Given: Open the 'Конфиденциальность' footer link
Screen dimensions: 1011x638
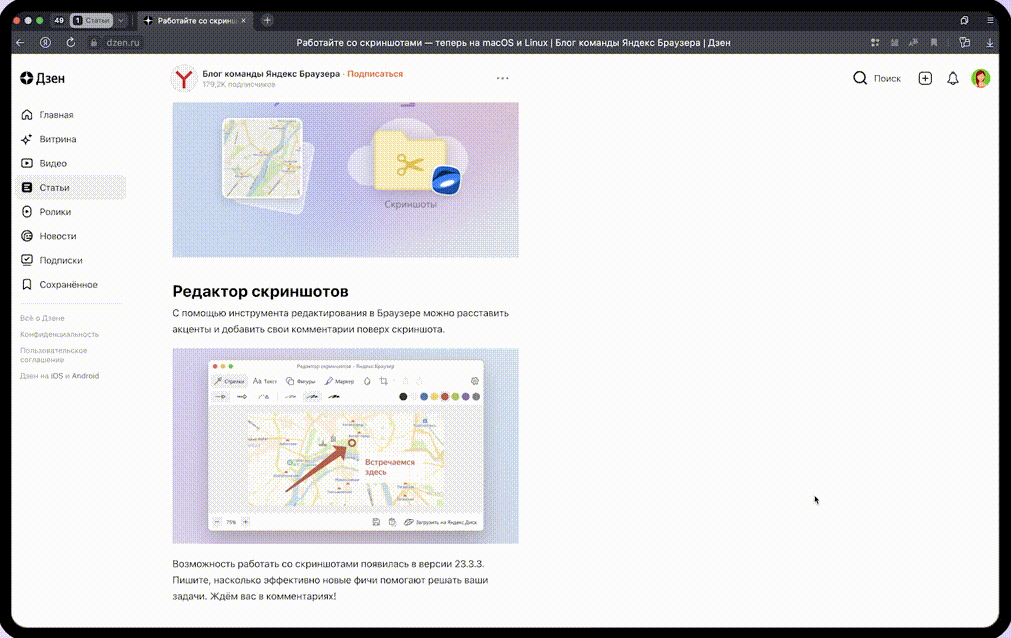Looking at the screenshot, I should coord(59,334).
